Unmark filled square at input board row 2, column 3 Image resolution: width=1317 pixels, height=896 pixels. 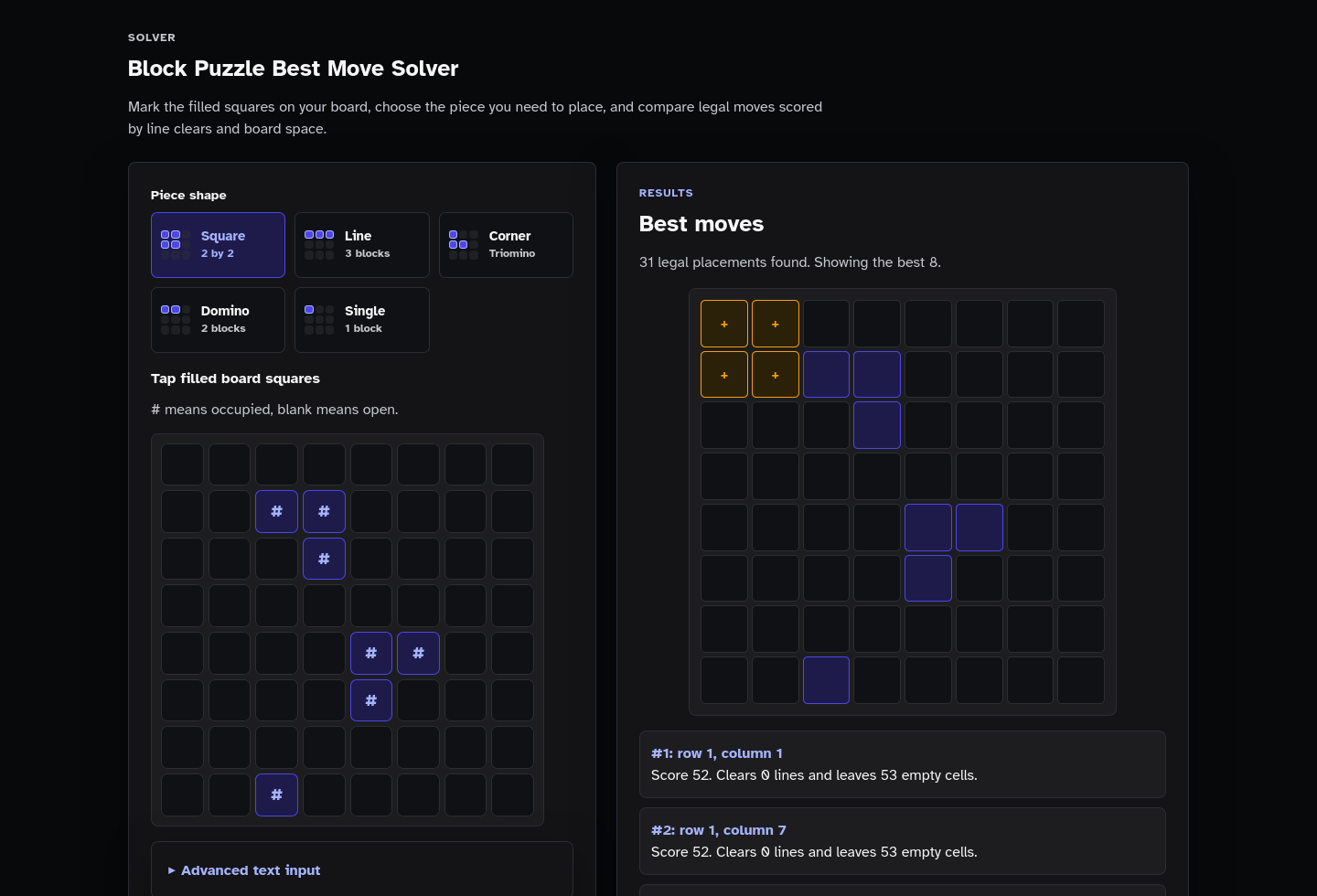pyautogui.click(x=276, y=512)
